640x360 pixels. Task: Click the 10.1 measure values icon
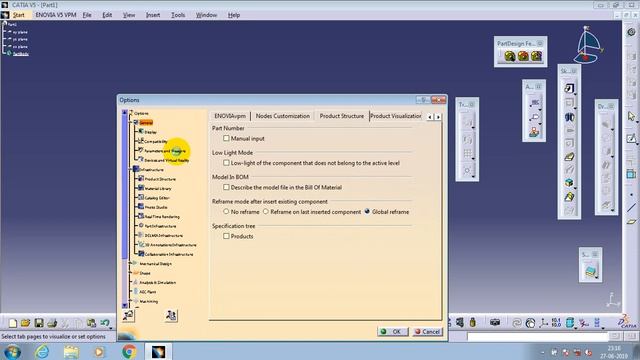556,323
